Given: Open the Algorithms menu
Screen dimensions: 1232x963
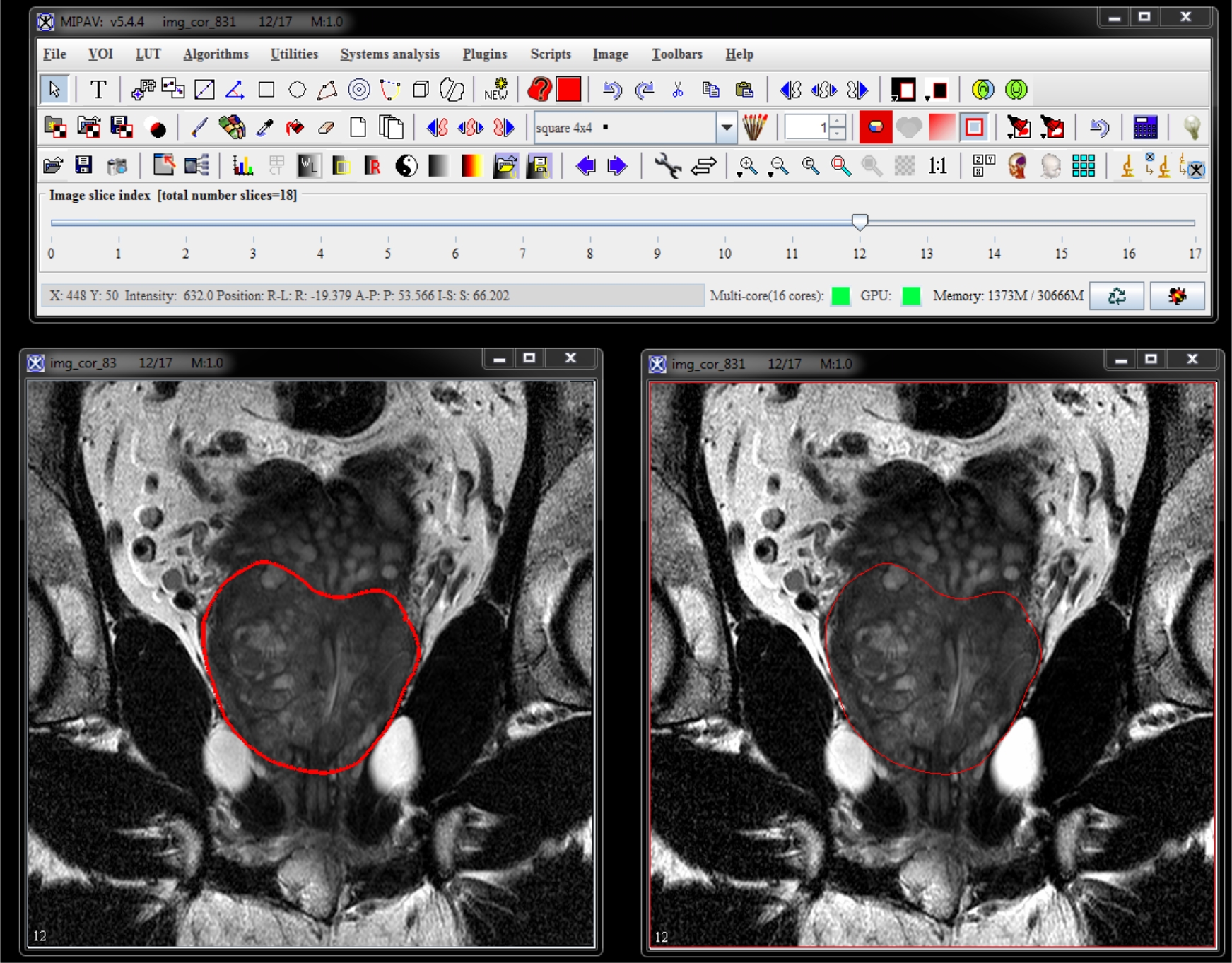Looking at the screenshot, I should point(216,54).
